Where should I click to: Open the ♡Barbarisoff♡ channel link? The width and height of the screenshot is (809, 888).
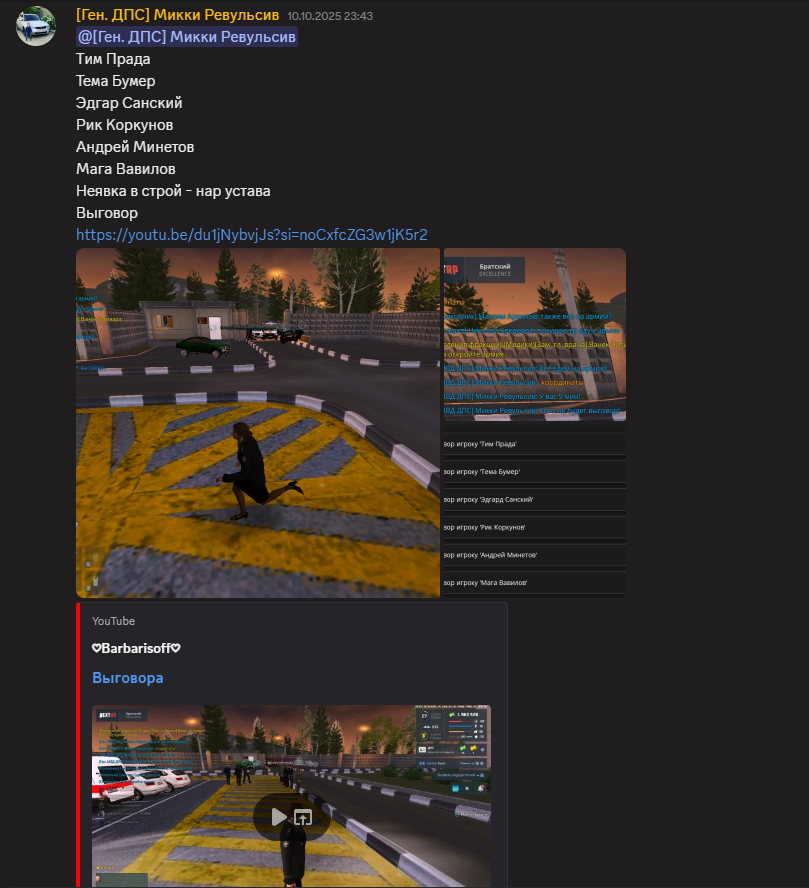click(x=136, y=648)
